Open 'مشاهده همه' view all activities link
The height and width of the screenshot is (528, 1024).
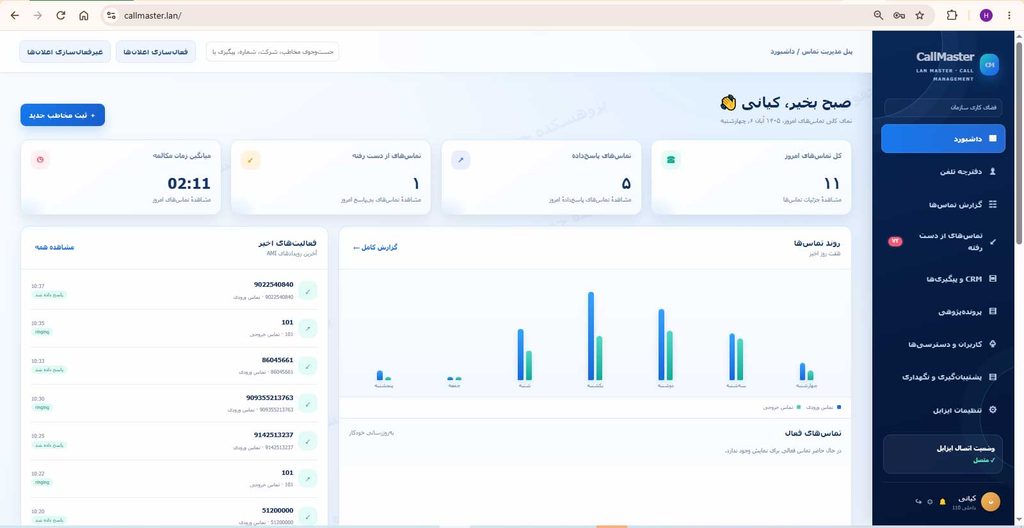[x=54, y=248]
